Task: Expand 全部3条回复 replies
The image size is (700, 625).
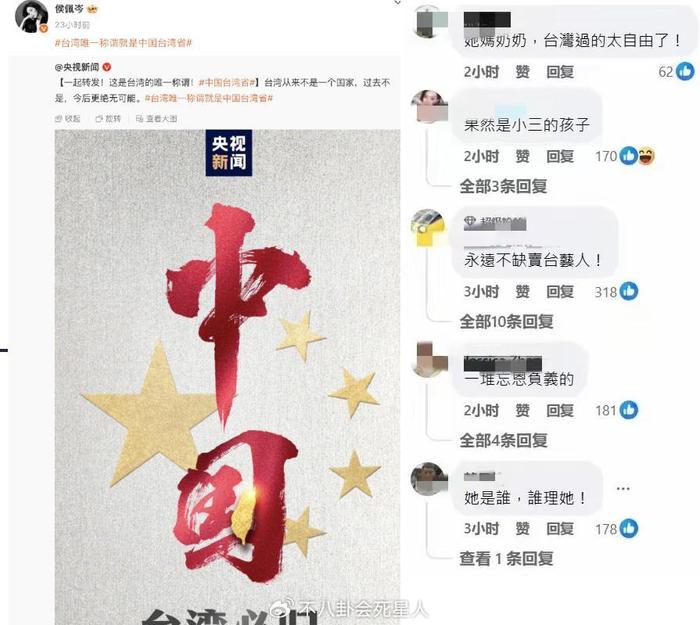Action: click(504, 186)
